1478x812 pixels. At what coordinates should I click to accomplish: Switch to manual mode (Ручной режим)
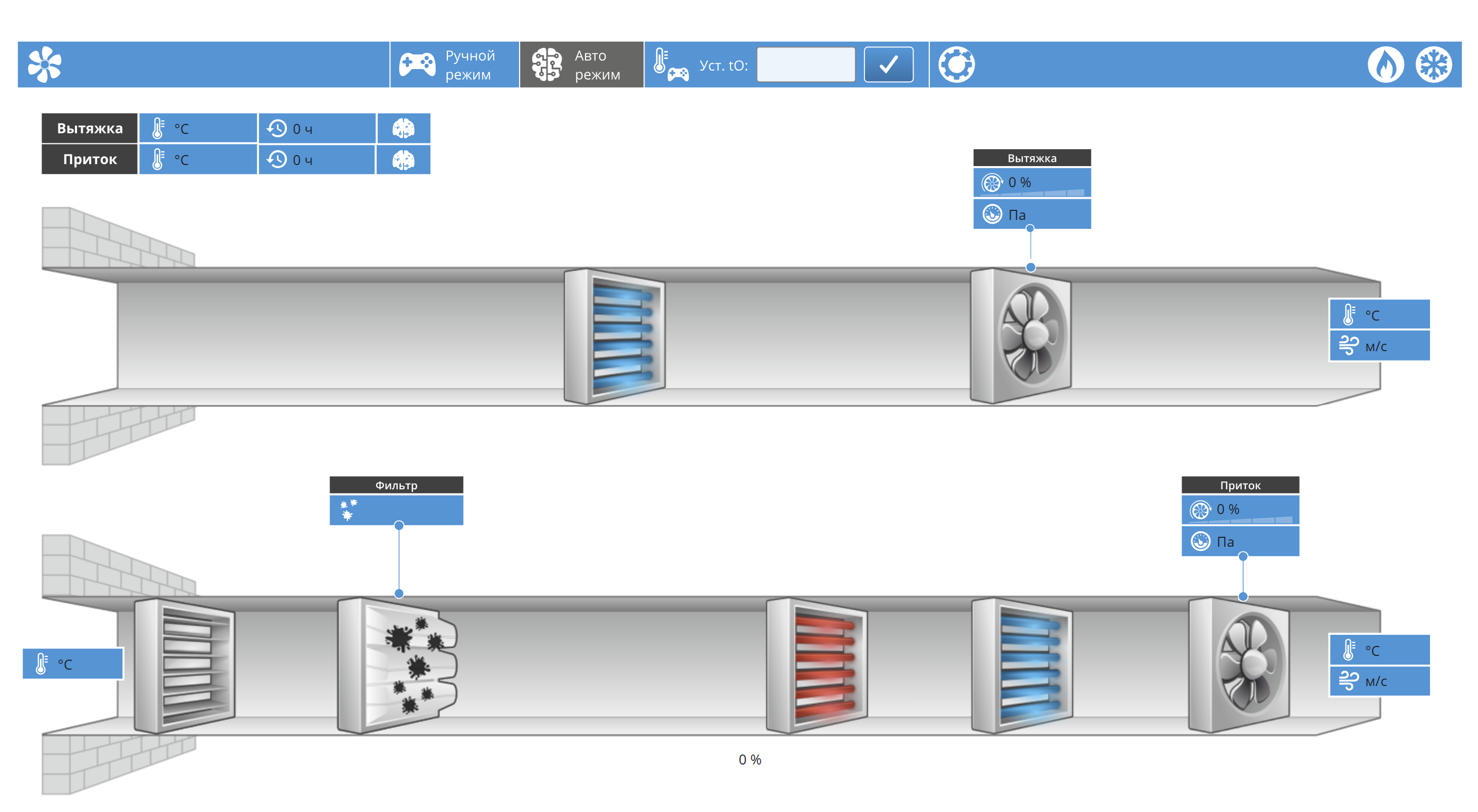click(x=454, y=65)
